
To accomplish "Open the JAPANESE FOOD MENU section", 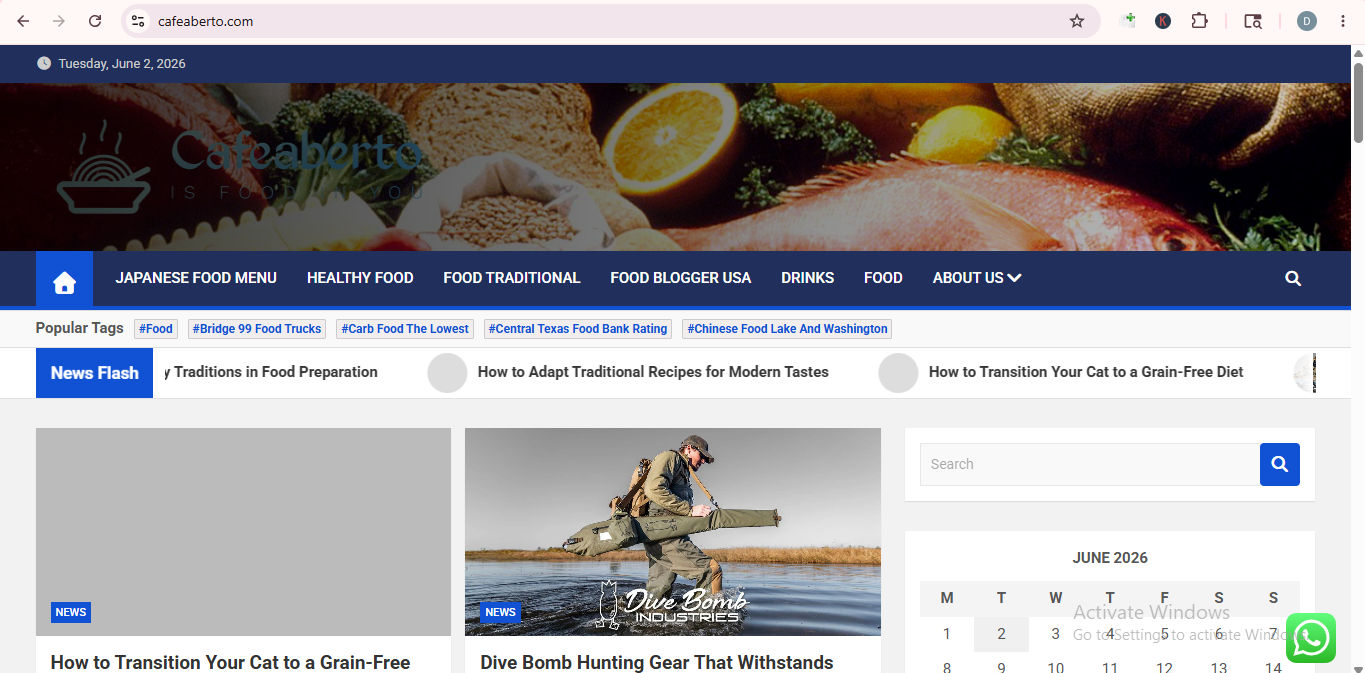I will pyautogui.click(x=196, y=278).
